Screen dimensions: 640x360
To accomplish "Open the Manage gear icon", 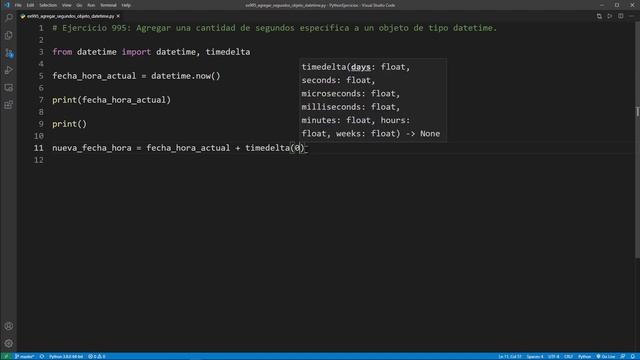I will 9,343.
